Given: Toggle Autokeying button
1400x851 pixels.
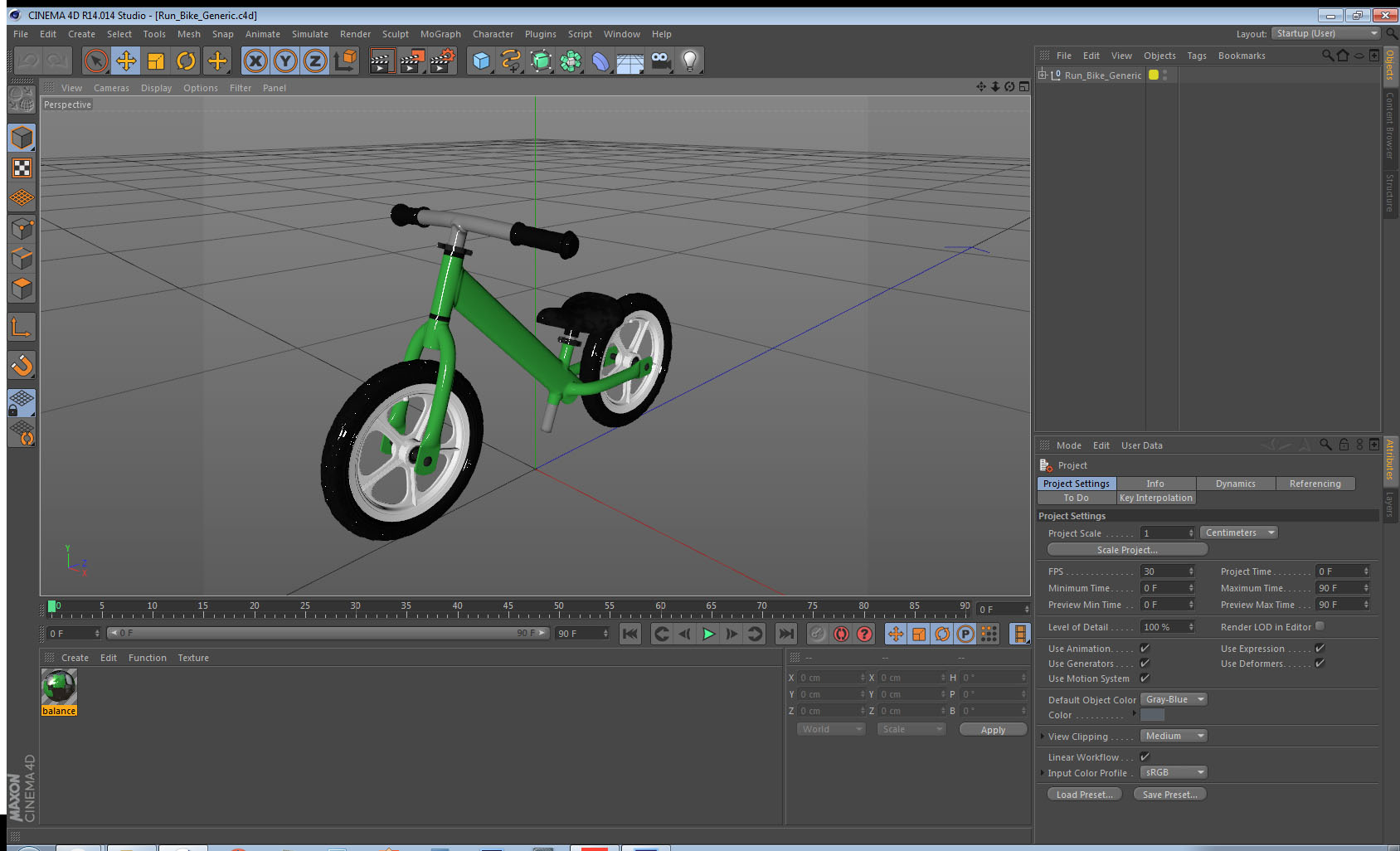Looking at the screenshot, I should click(841, 634).
